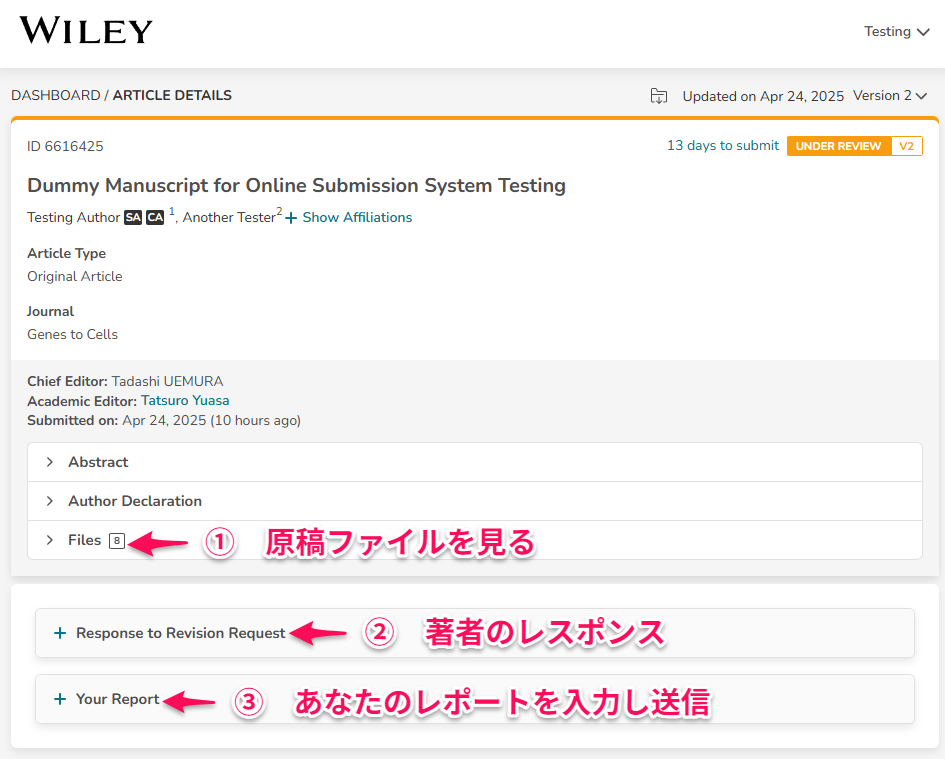
Task: Show Affiliations plus icon
Action: (x=291, y=218)
